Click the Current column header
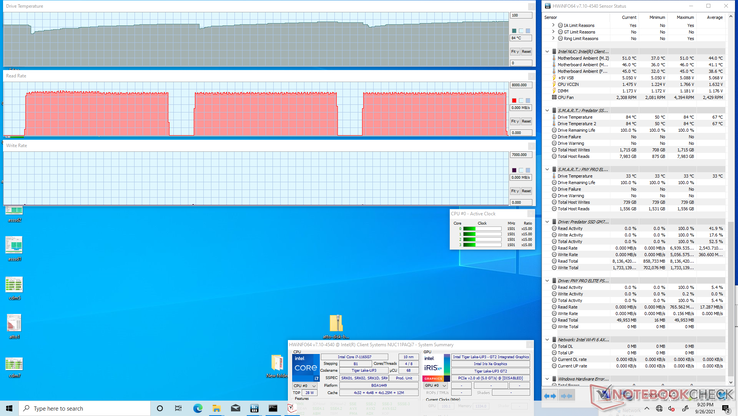The width and height of the screenshot is (738, 416). [629, 17]
